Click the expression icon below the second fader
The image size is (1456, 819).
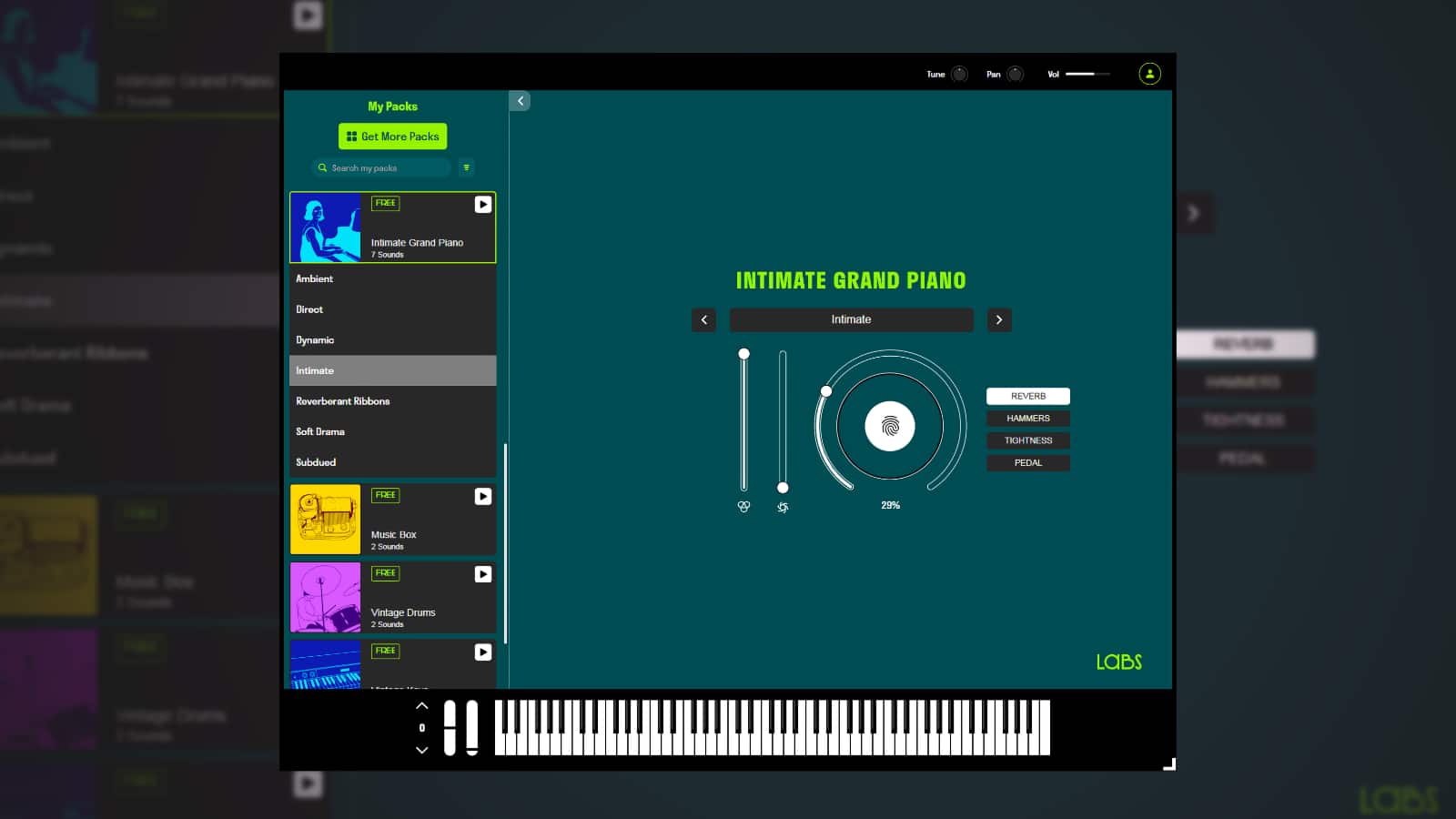pos(781,507)
